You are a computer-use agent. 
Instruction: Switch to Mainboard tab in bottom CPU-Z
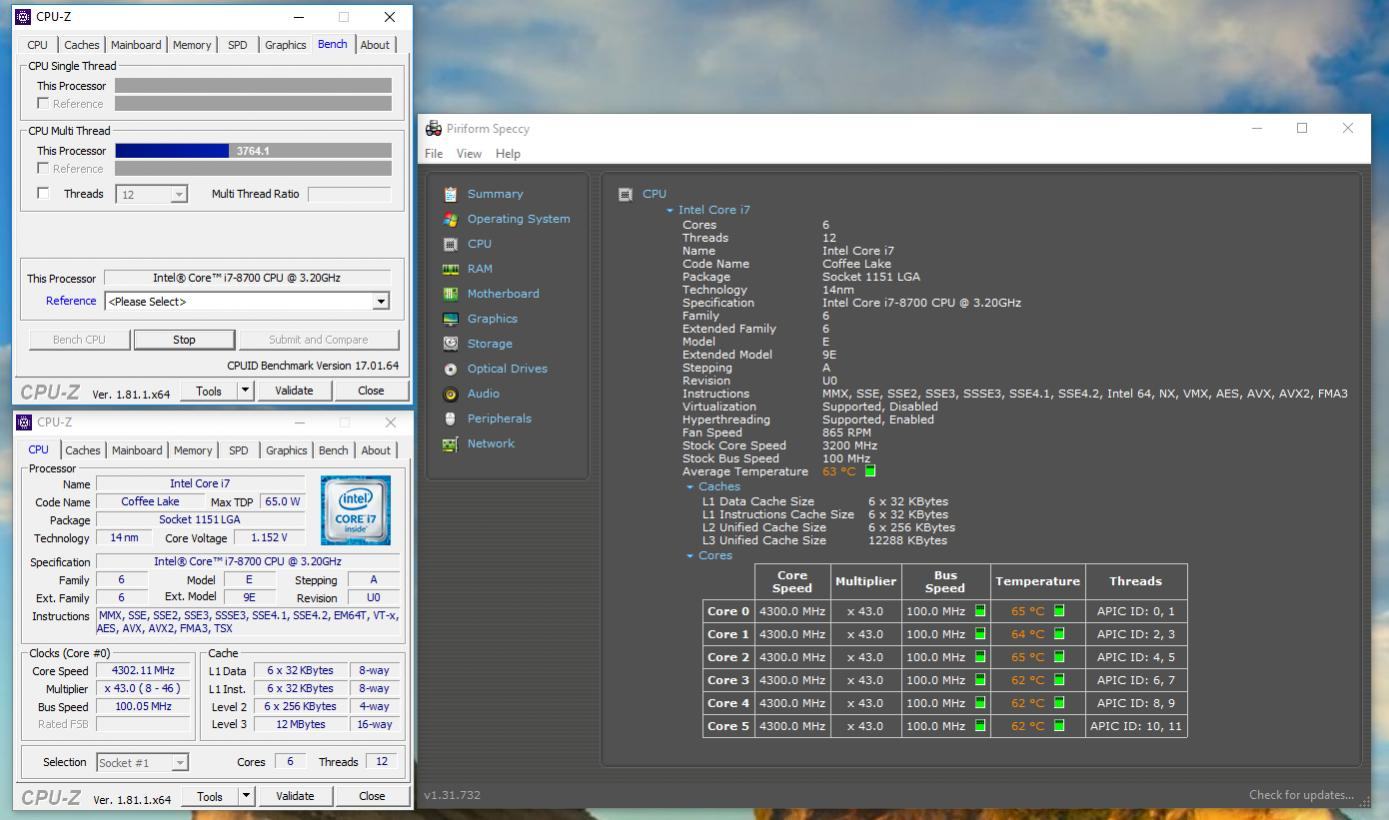click(x=137, y=450)
